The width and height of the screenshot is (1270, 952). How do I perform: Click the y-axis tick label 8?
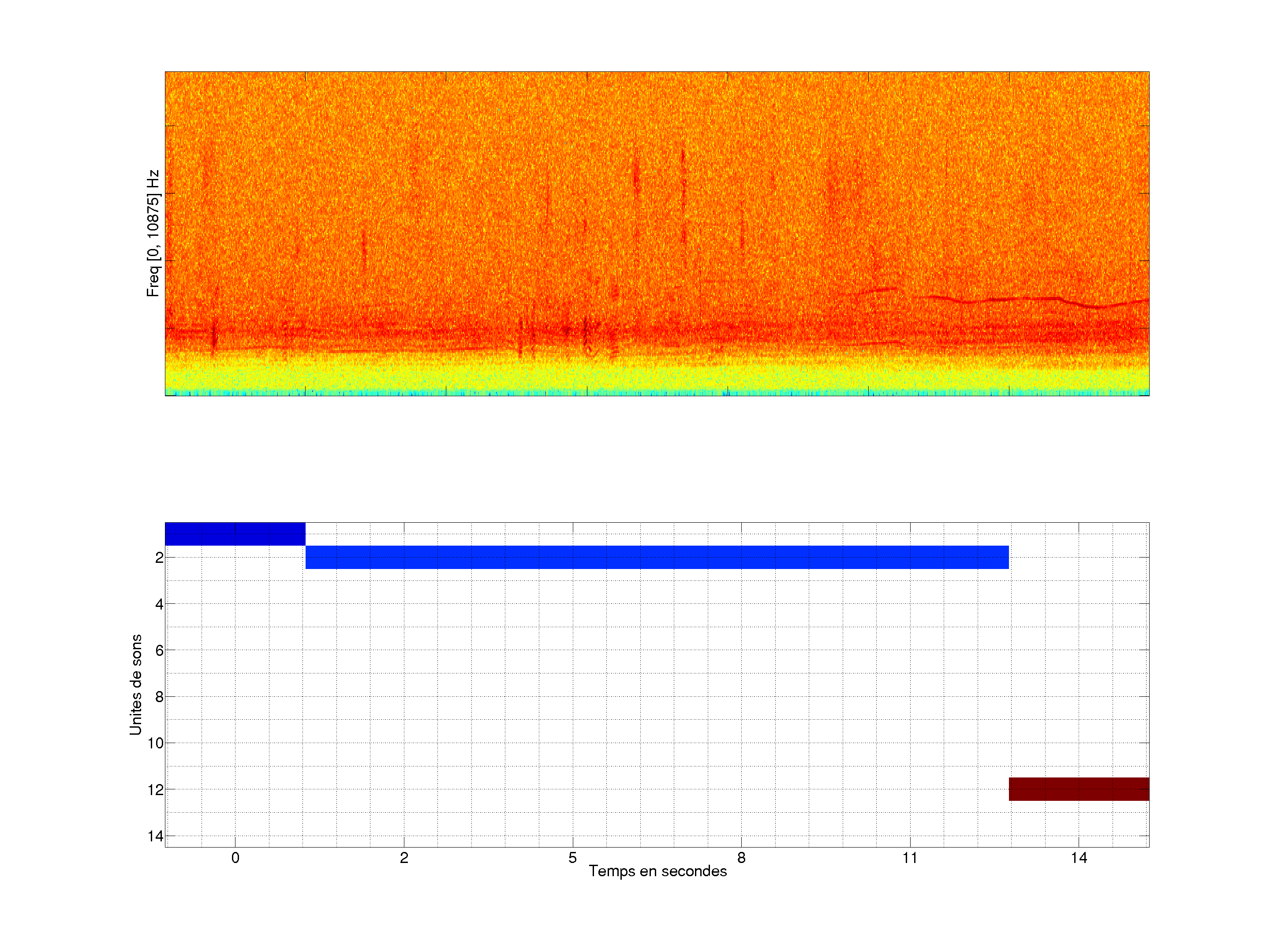click(159, 697)
